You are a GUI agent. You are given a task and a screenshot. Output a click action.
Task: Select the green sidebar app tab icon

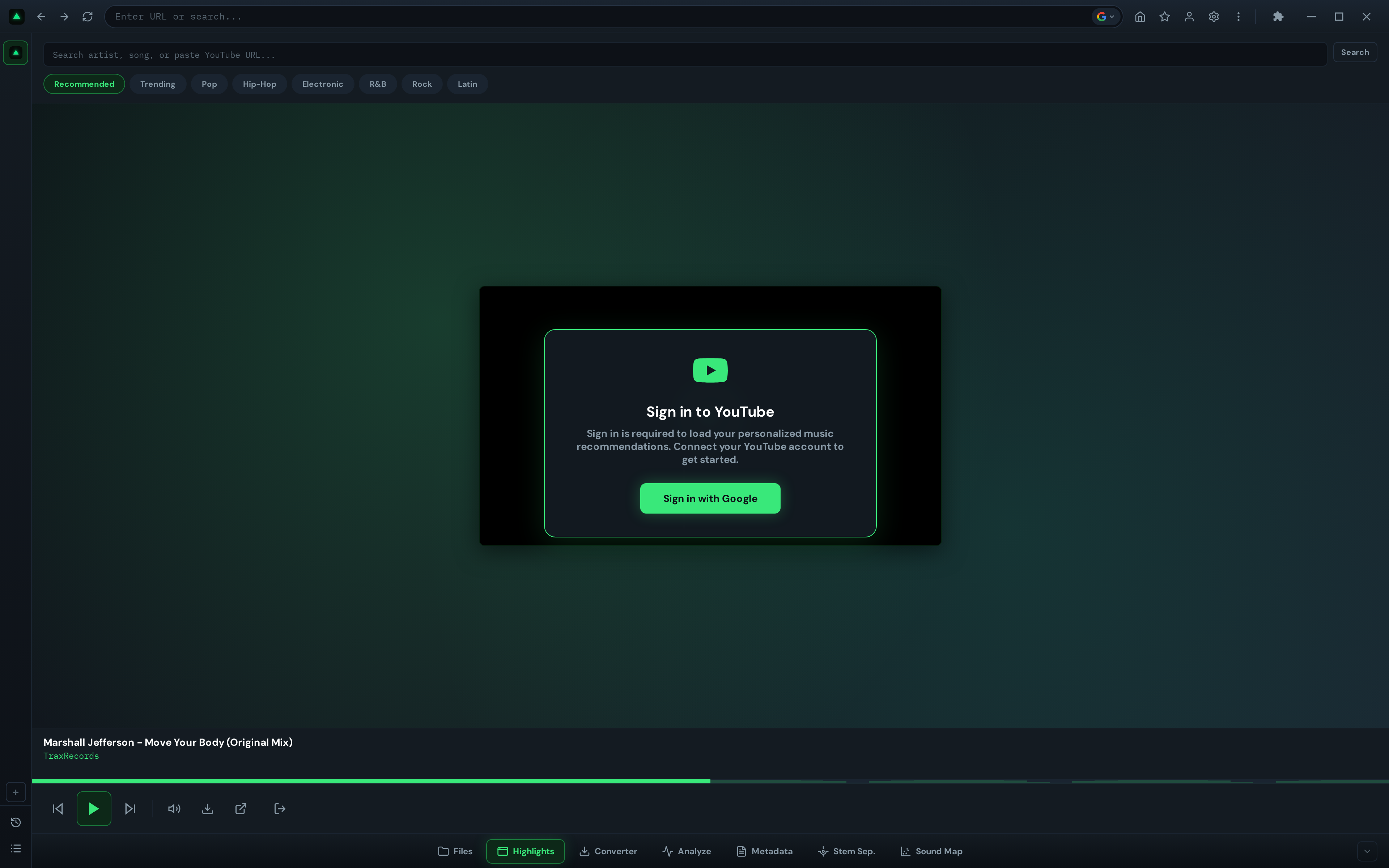coord(16,53)
